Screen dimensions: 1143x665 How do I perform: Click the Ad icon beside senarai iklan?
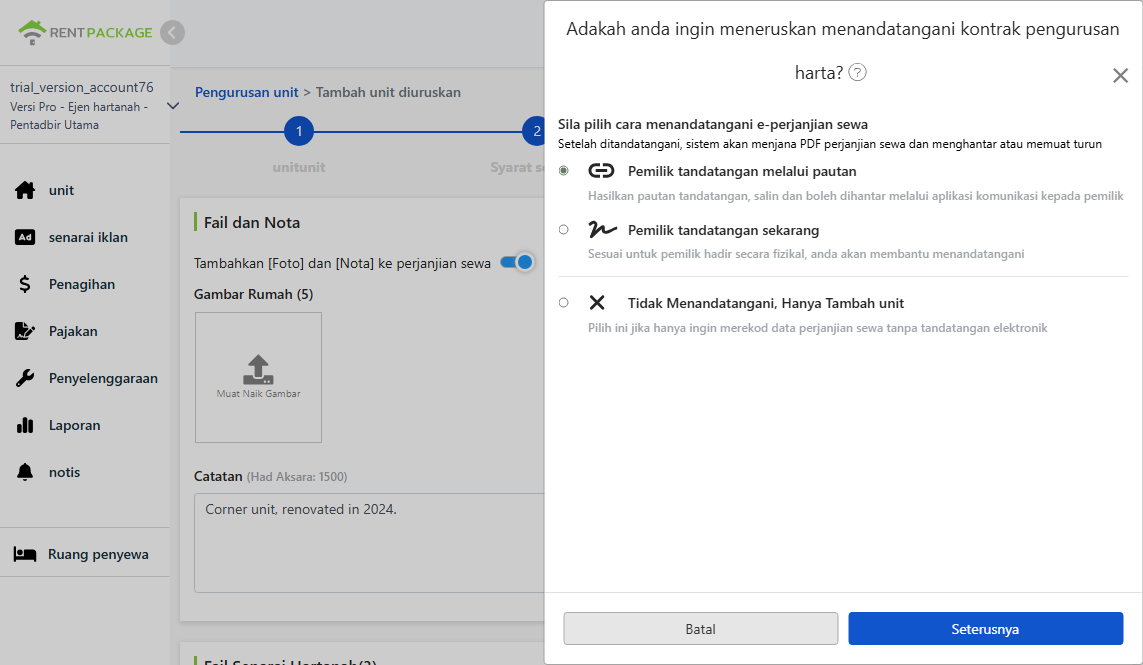[25, 237]
